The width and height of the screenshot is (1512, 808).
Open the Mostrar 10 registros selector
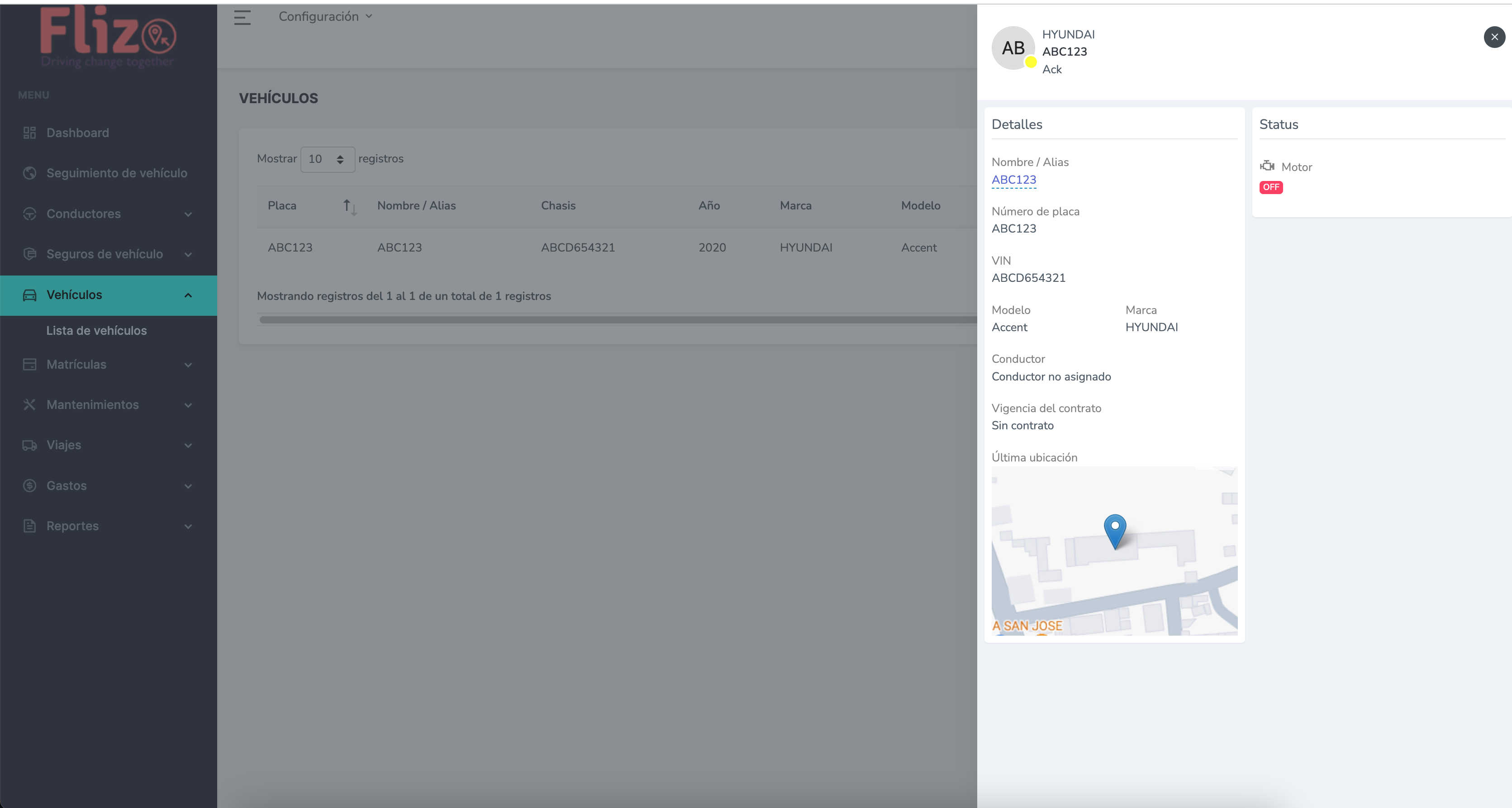328,159
